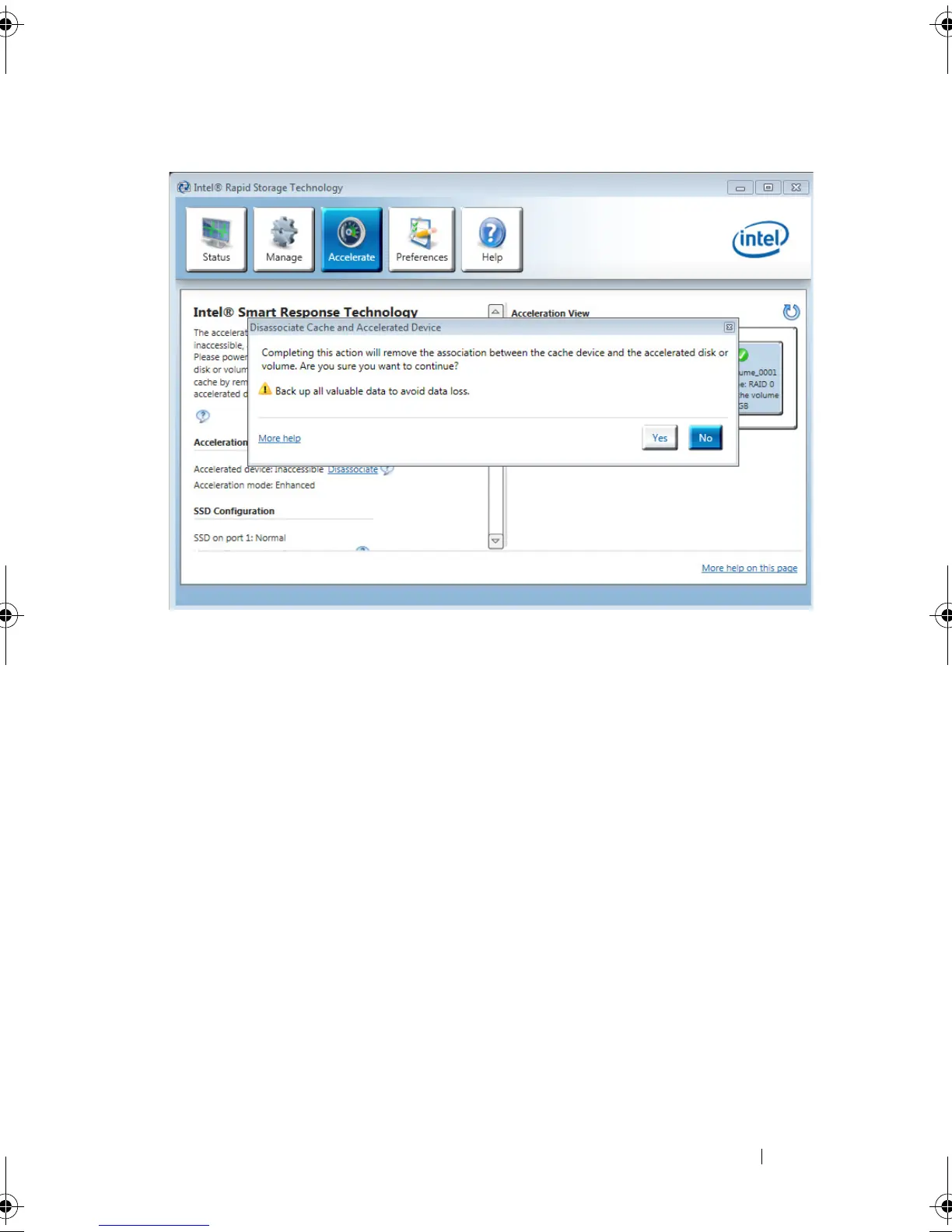Click the 'Acceleration mode: Enhanced' text
Image resolution: width=952 pixels, height=1232 pixels.
click(254, 485)
